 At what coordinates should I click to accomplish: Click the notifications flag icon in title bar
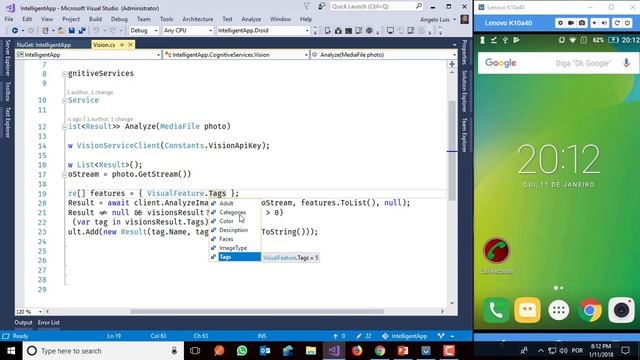307,7
